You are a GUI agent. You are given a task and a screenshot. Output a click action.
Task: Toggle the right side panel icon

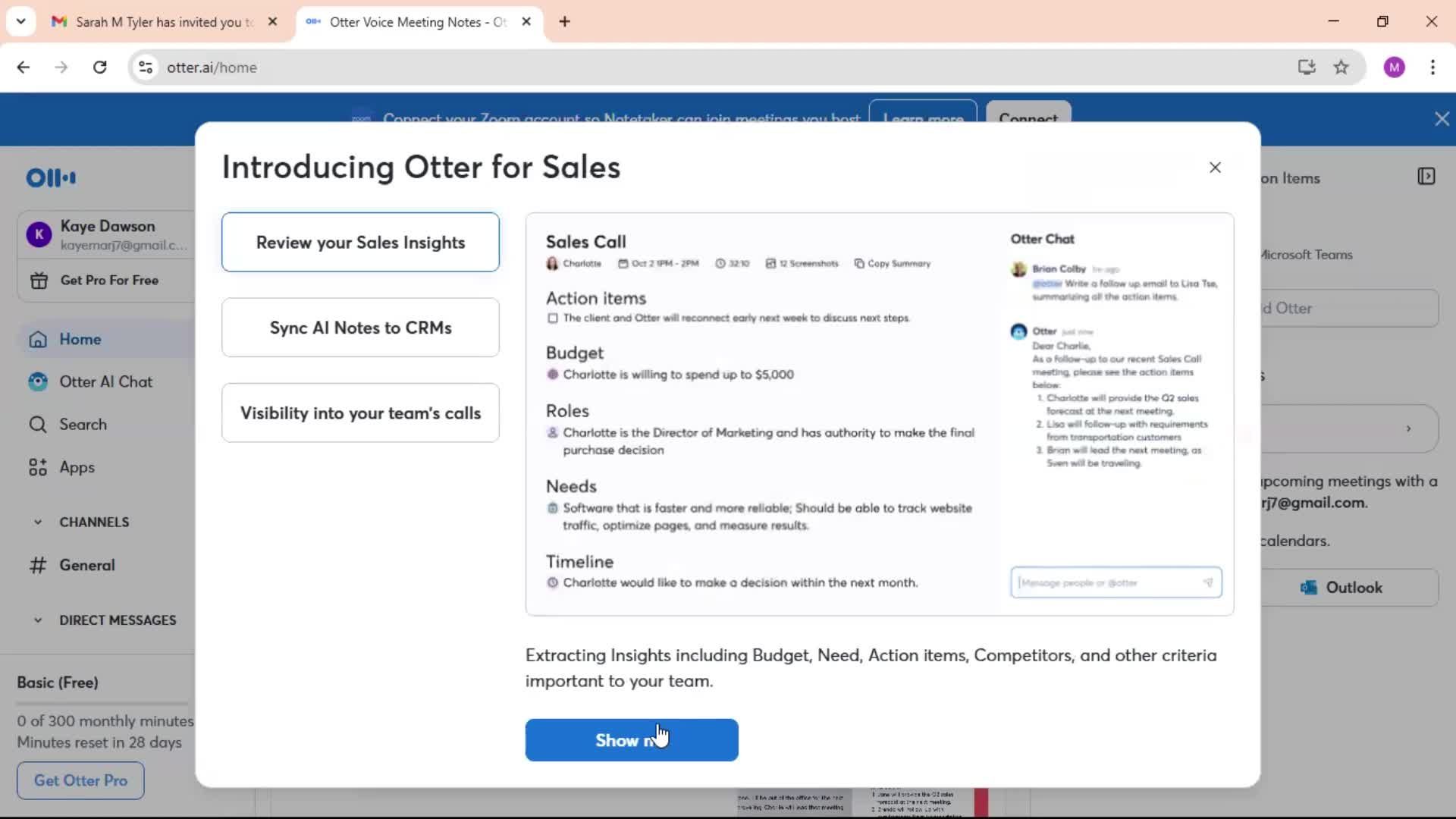coord(1426,177)
